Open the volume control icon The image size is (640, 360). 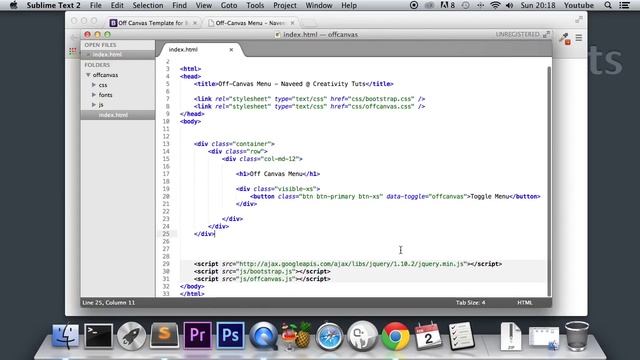coord(509,5)
